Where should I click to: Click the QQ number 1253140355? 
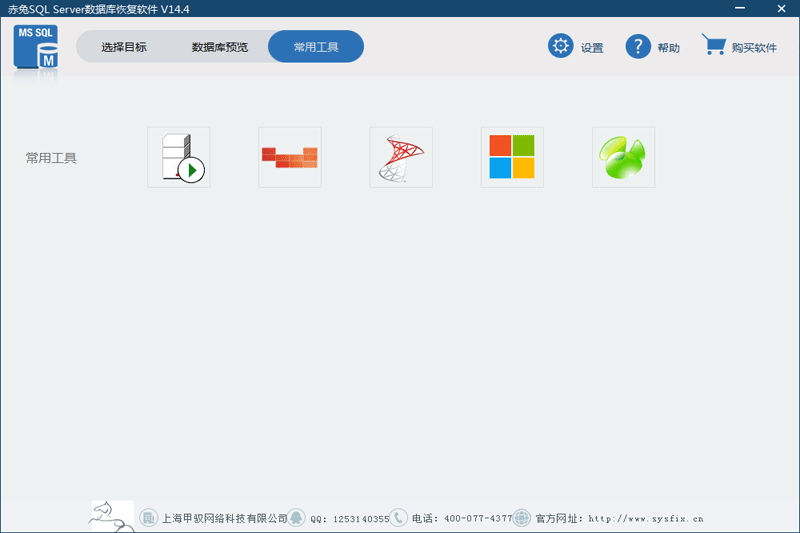click(361, 519)
